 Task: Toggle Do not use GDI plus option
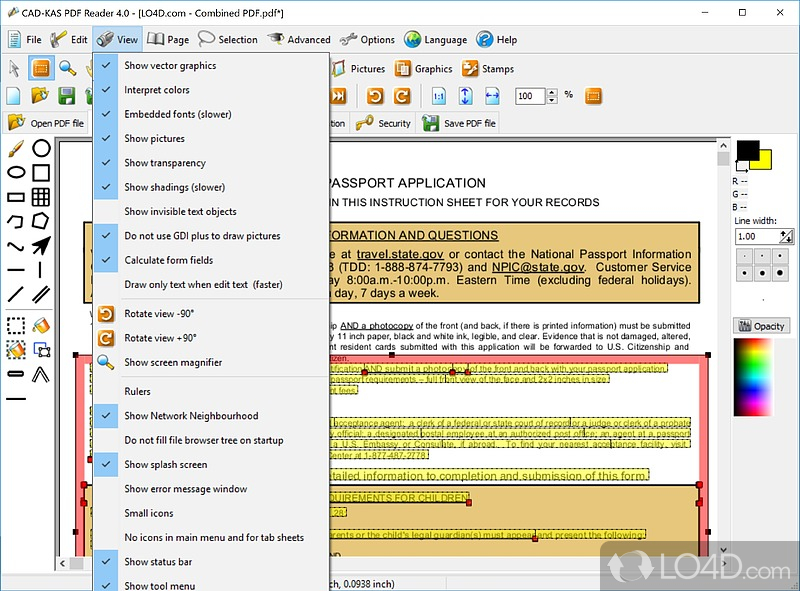(x=210, y=236)
